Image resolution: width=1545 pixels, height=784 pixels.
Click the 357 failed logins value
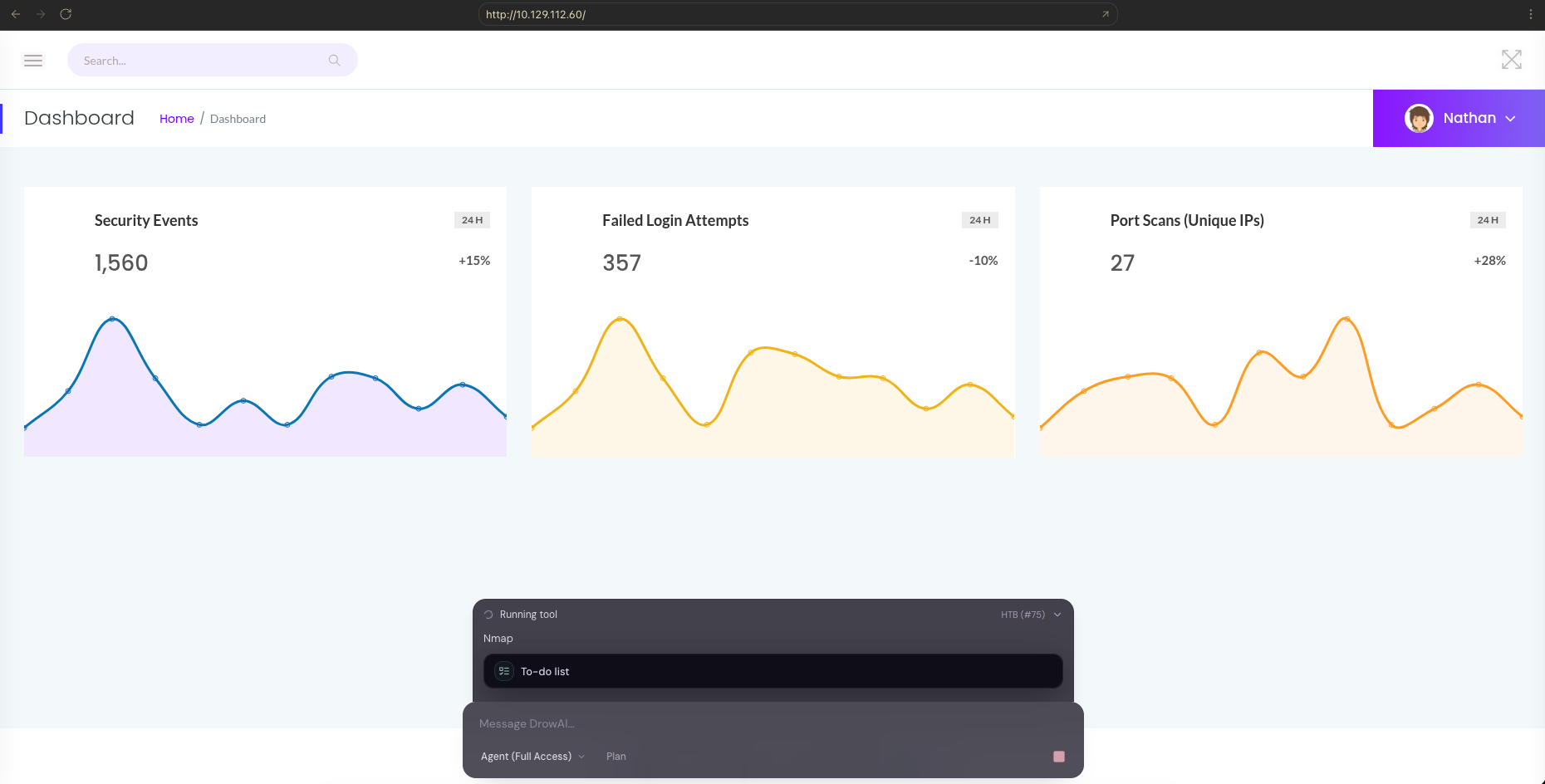point(622,263)
